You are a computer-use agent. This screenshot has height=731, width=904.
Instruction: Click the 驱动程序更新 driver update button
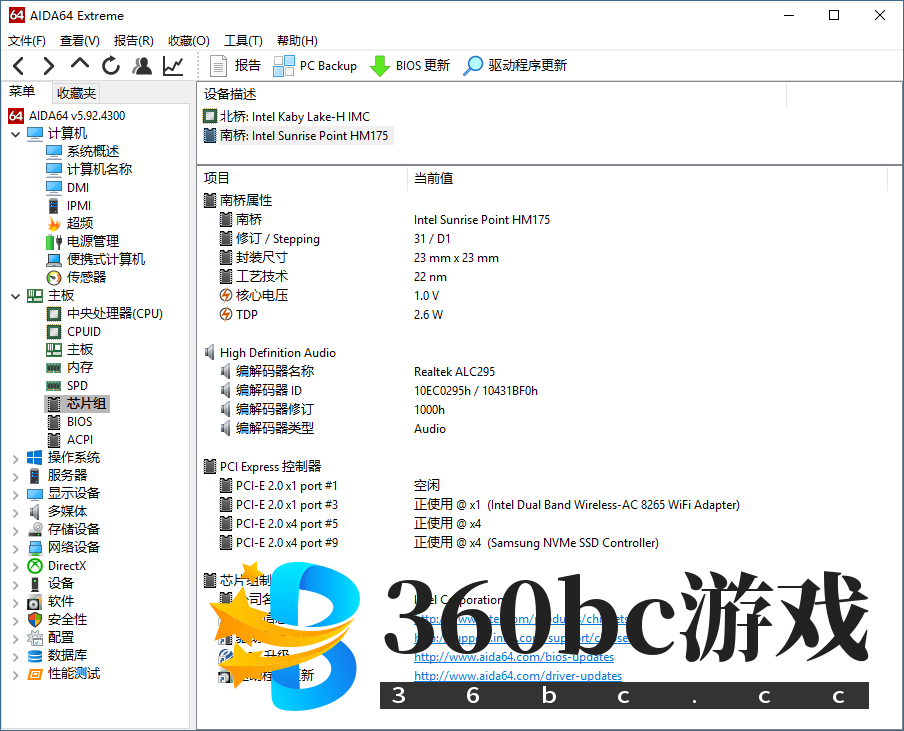pyautogui.click(x=515, y=66)
